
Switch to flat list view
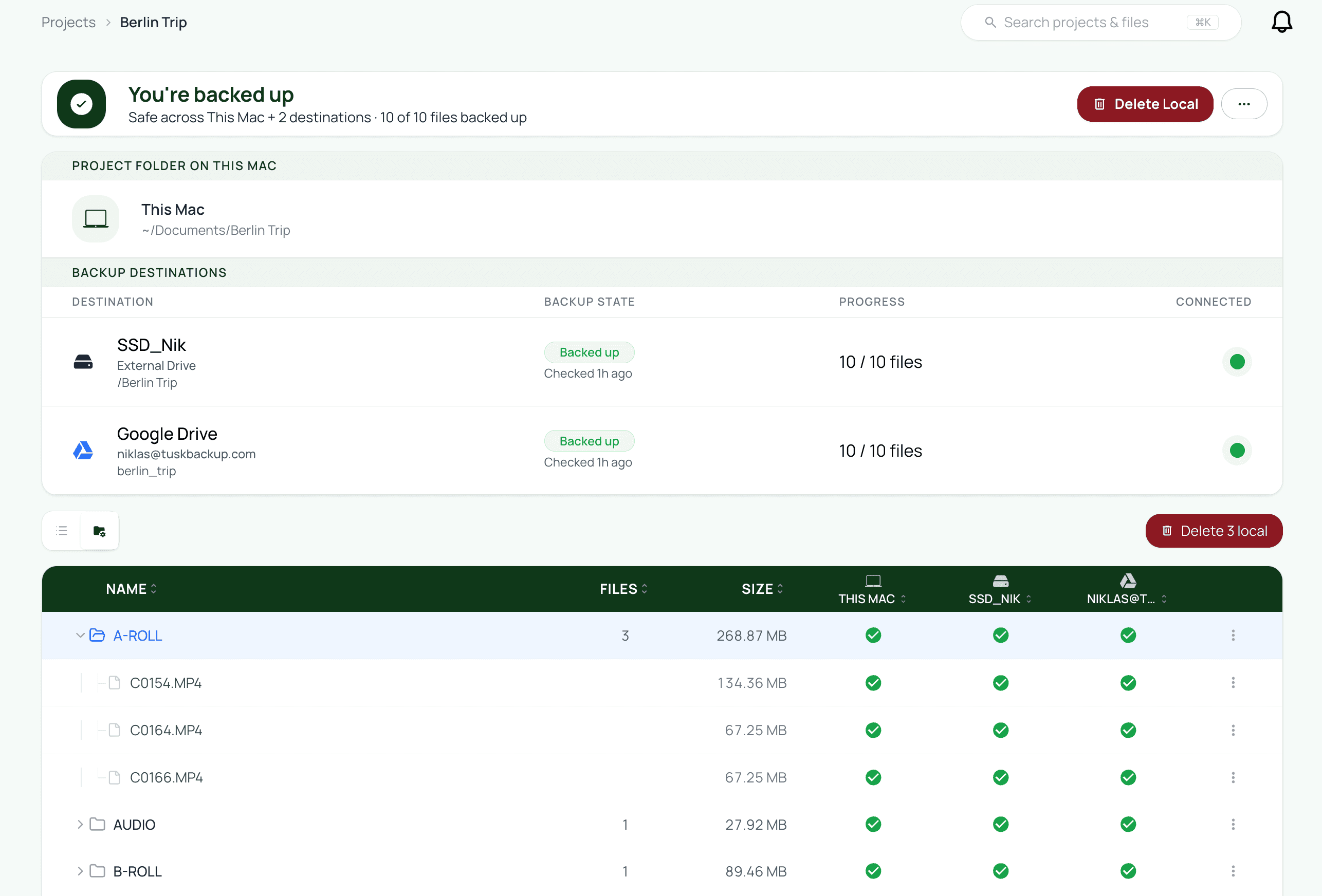(x=62, y=531)
